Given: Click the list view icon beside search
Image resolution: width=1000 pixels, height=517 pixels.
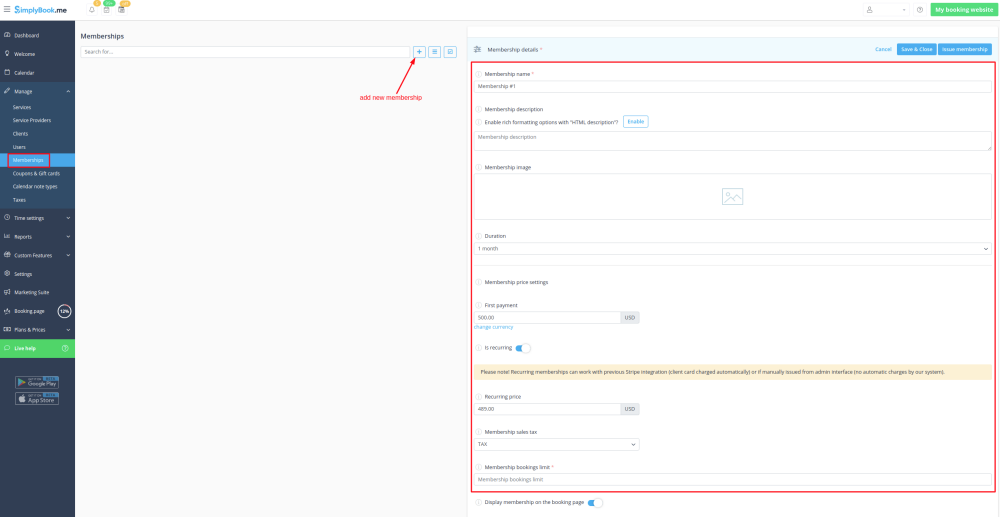Looking at the screenshot, I should tap(435, 51).
